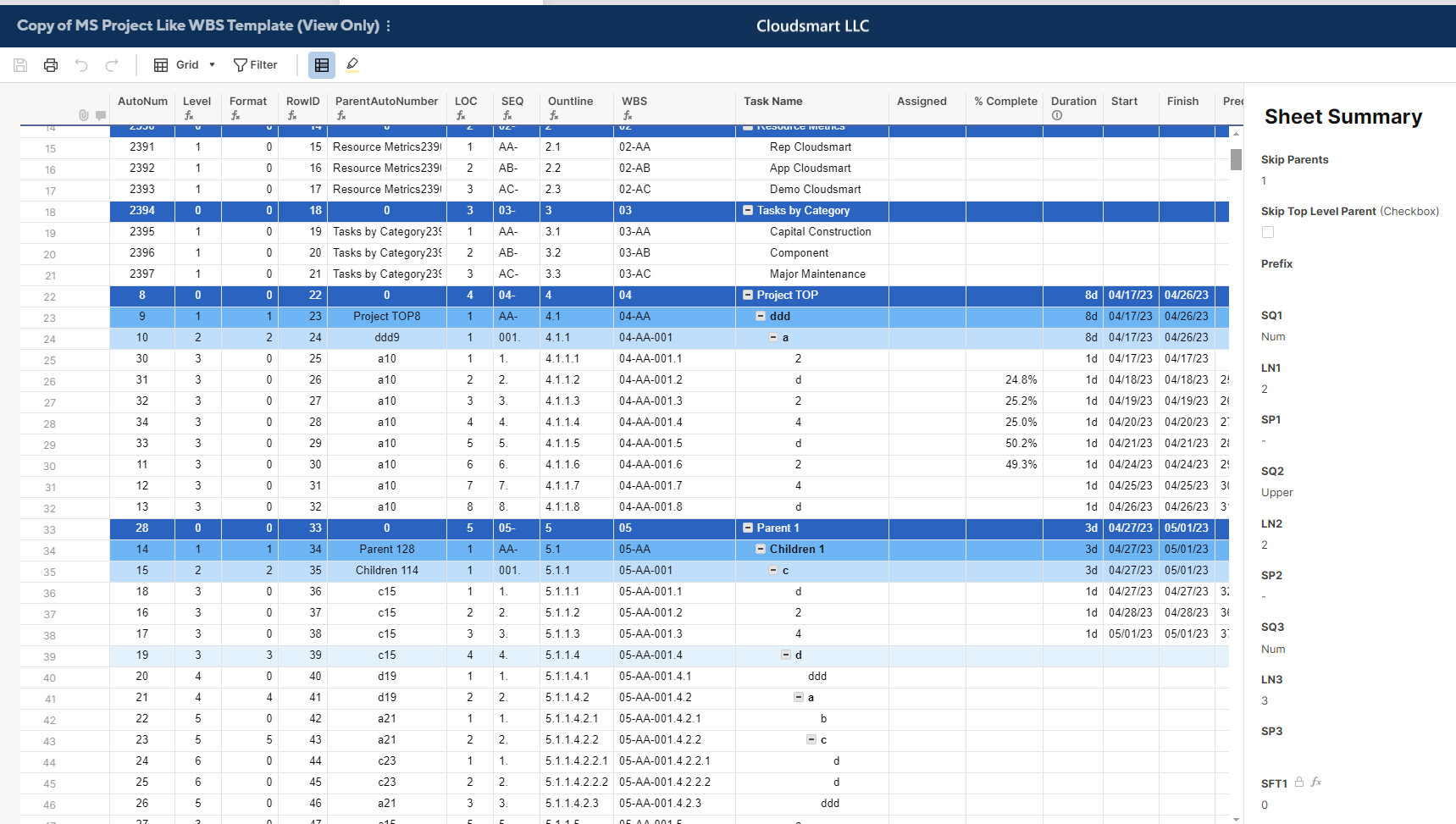Click the 'Children 114' parent cell

click(386, 570)
